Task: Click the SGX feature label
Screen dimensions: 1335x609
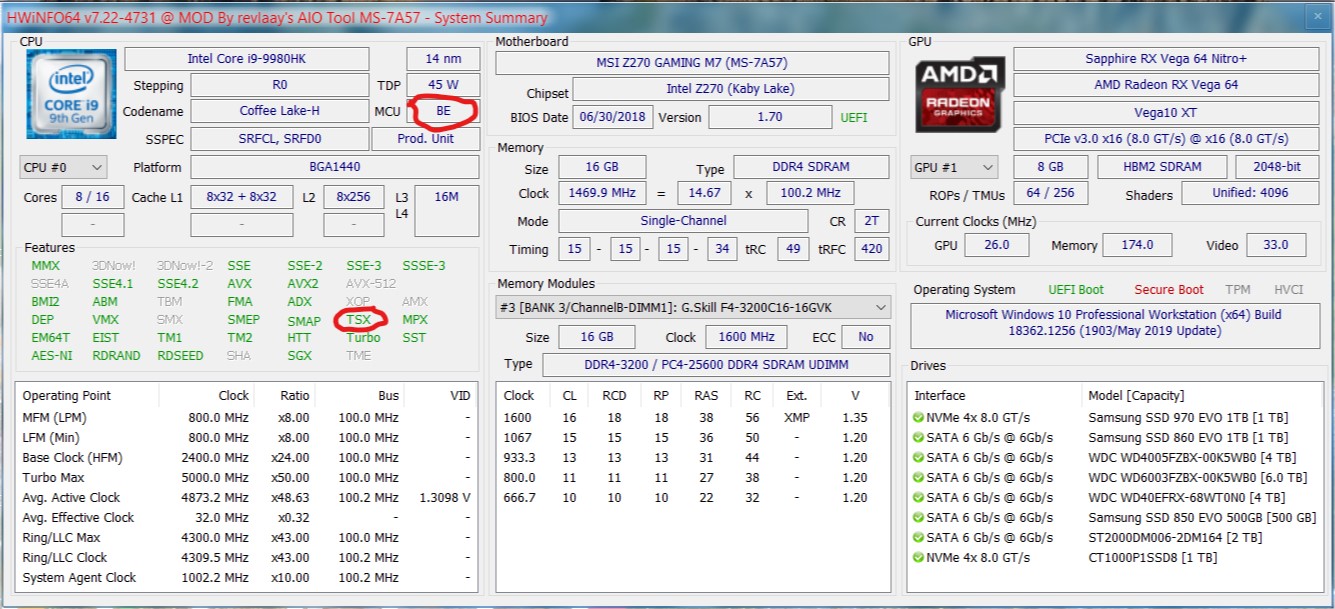Action: coord(299,356)
